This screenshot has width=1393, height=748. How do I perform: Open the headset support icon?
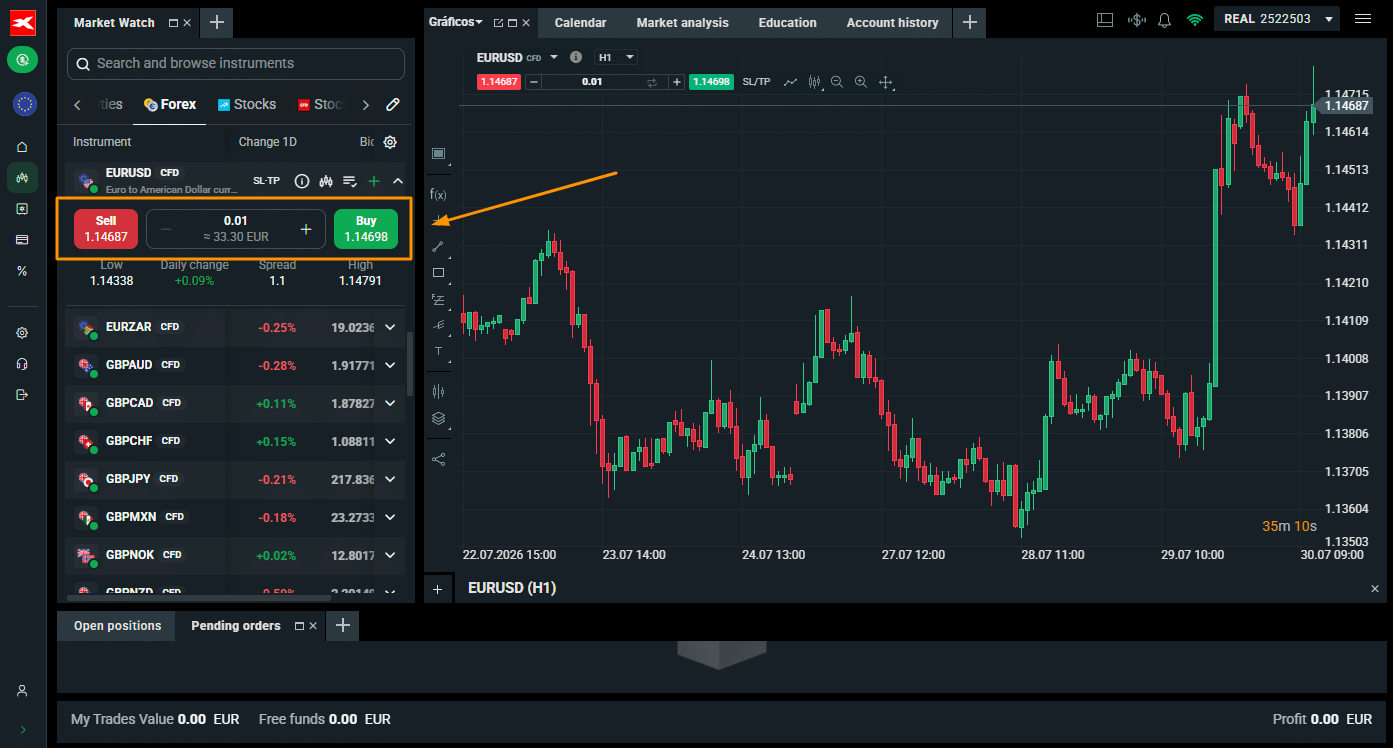point(22,364)
